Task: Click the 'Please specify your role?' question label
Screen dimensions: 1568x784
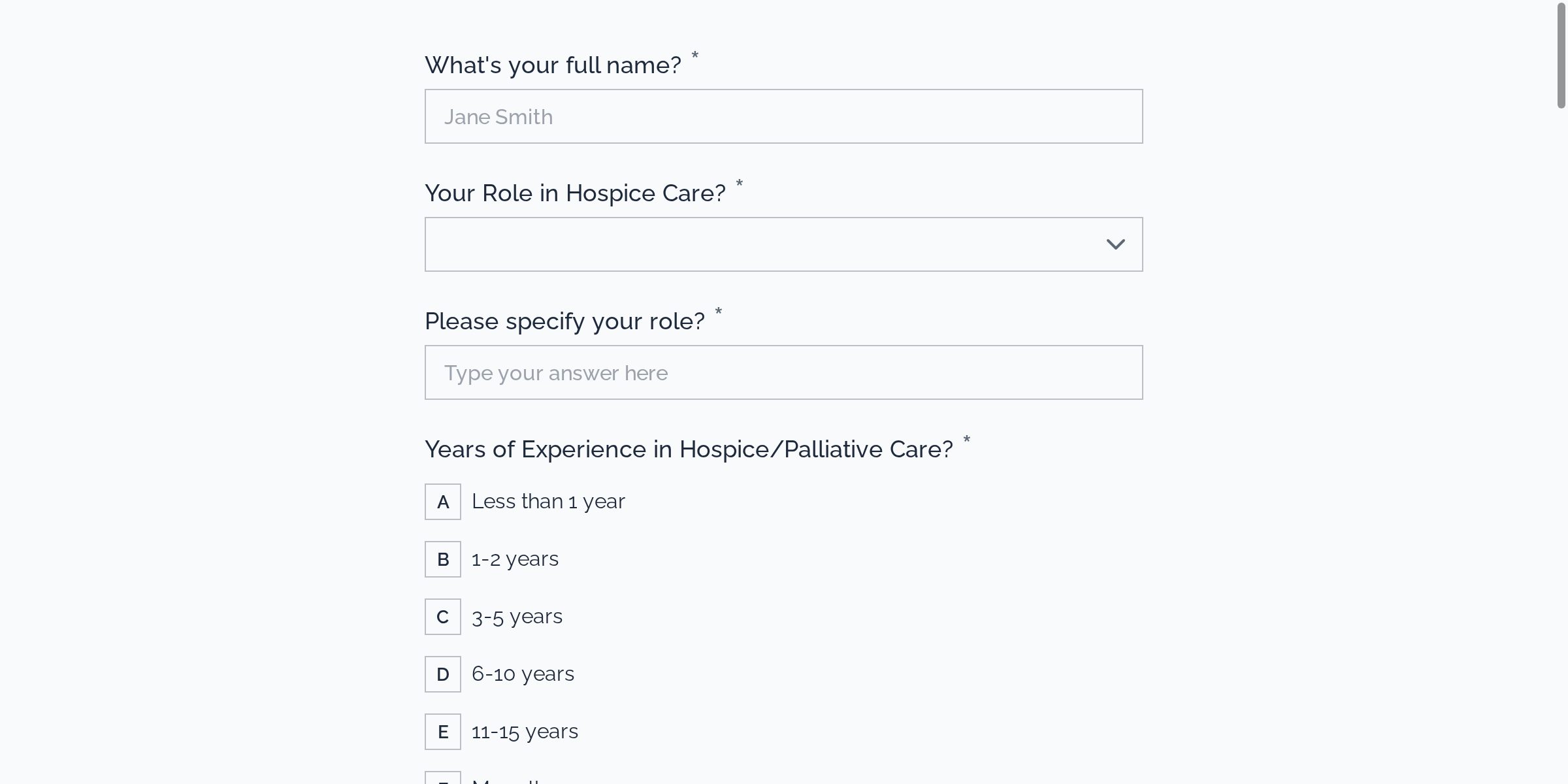Action: pos(564,321)
